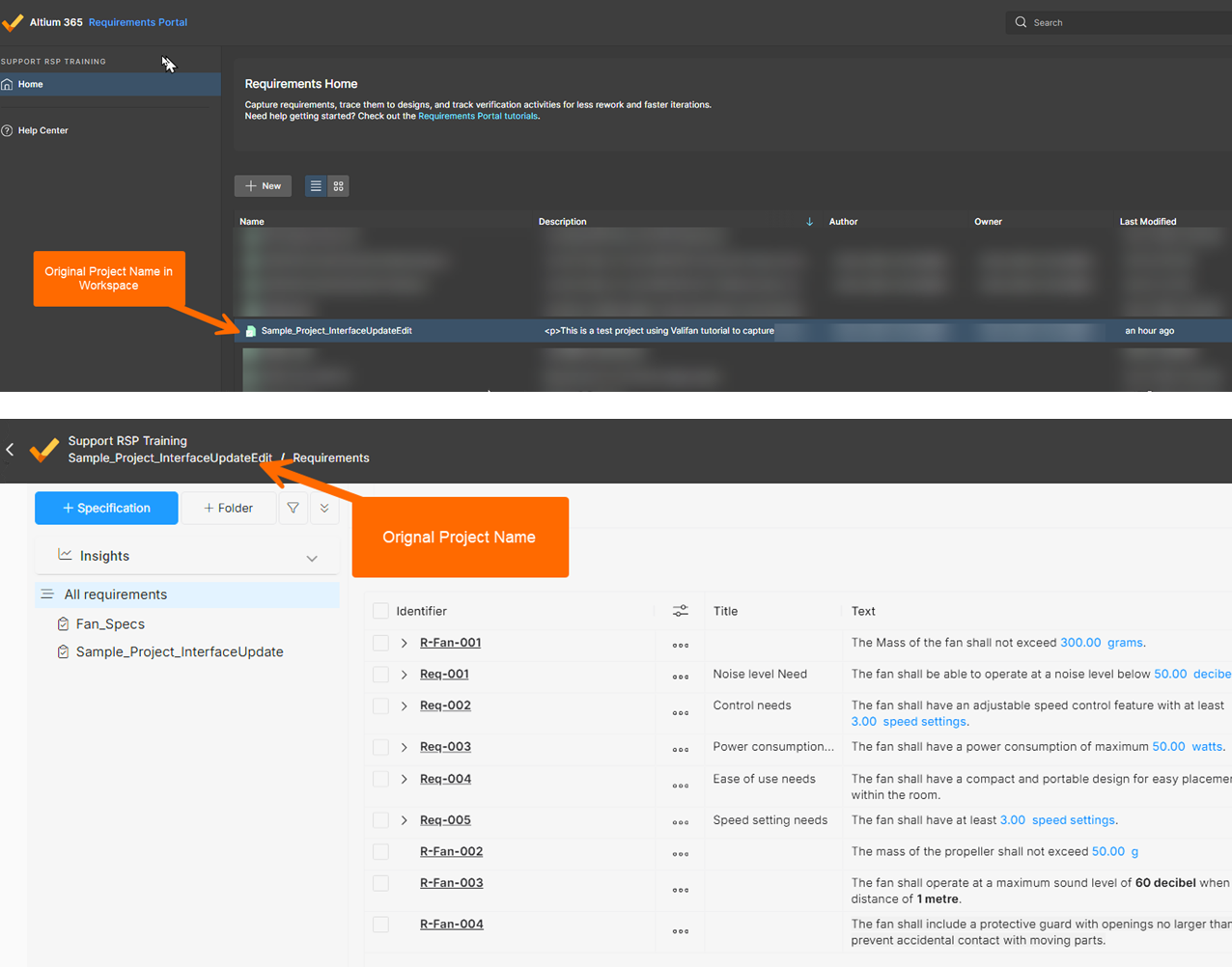
Task: Toggle sort arrow in Description column
Action: click(809, 221)
